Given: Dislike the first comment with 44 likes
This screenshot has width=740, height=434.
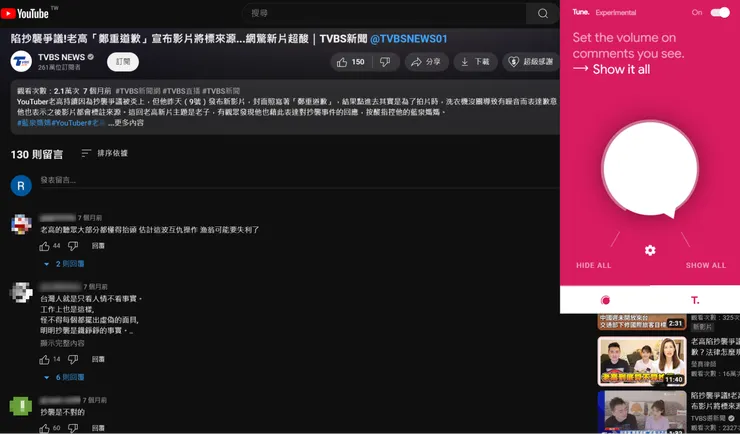Looking at the screenshot, I should coord(73,246).
